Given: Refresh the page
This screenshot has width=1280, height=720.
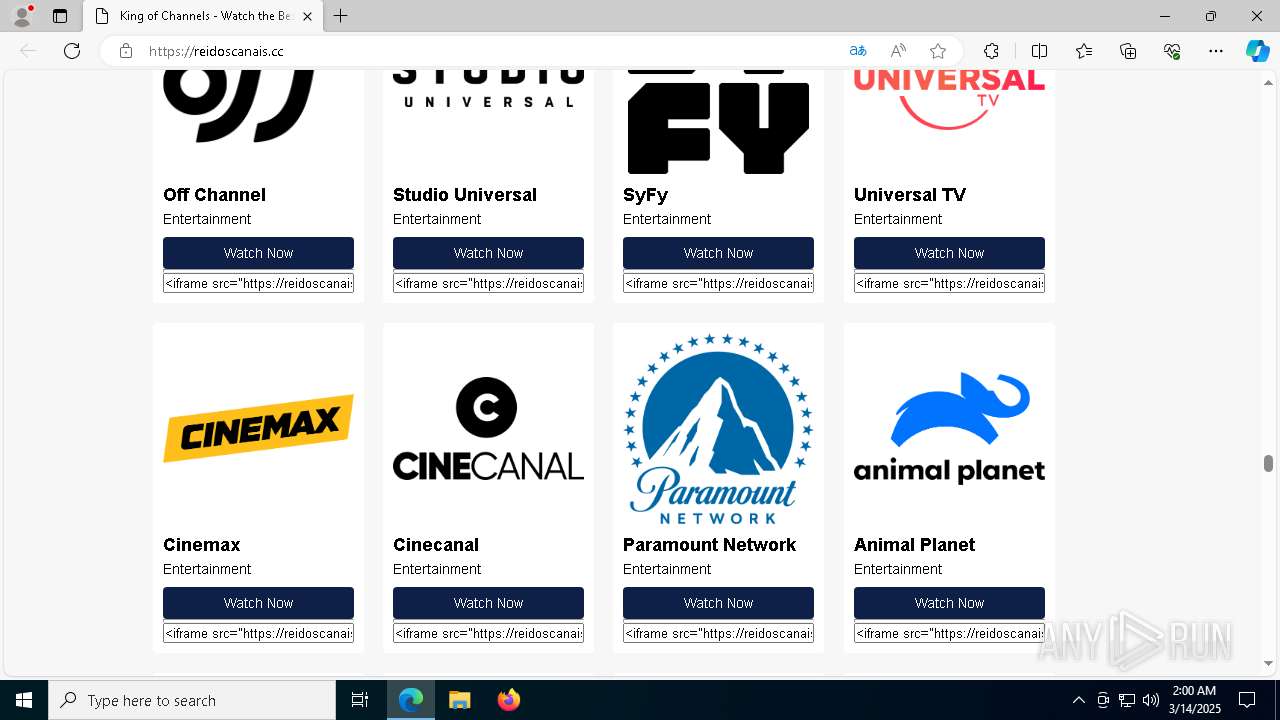Looking at the screenshot, I should [x=72, y=51].
